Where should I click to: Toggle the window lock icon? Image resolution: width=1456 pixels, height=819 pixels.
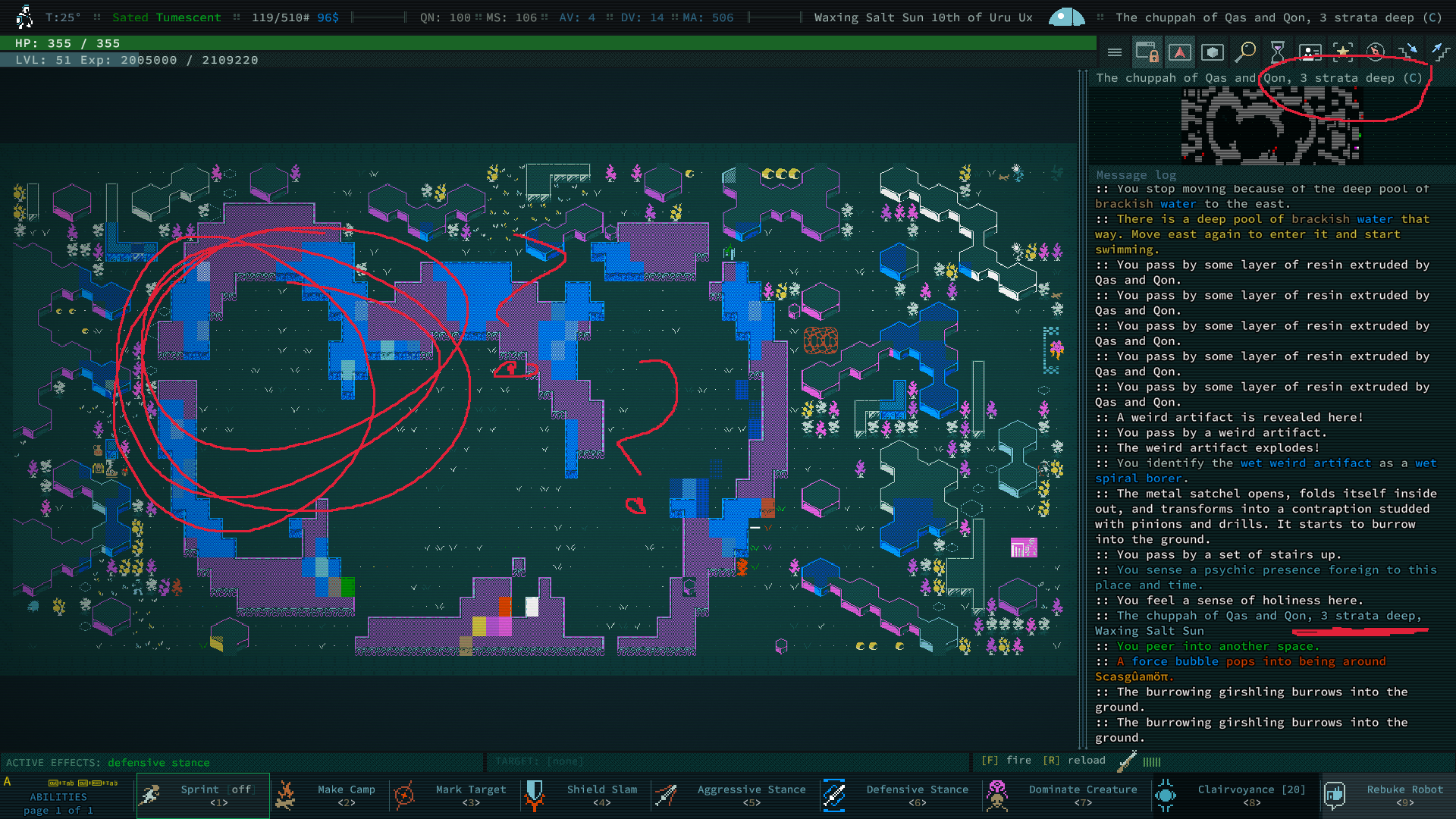tap(1147, 52)
